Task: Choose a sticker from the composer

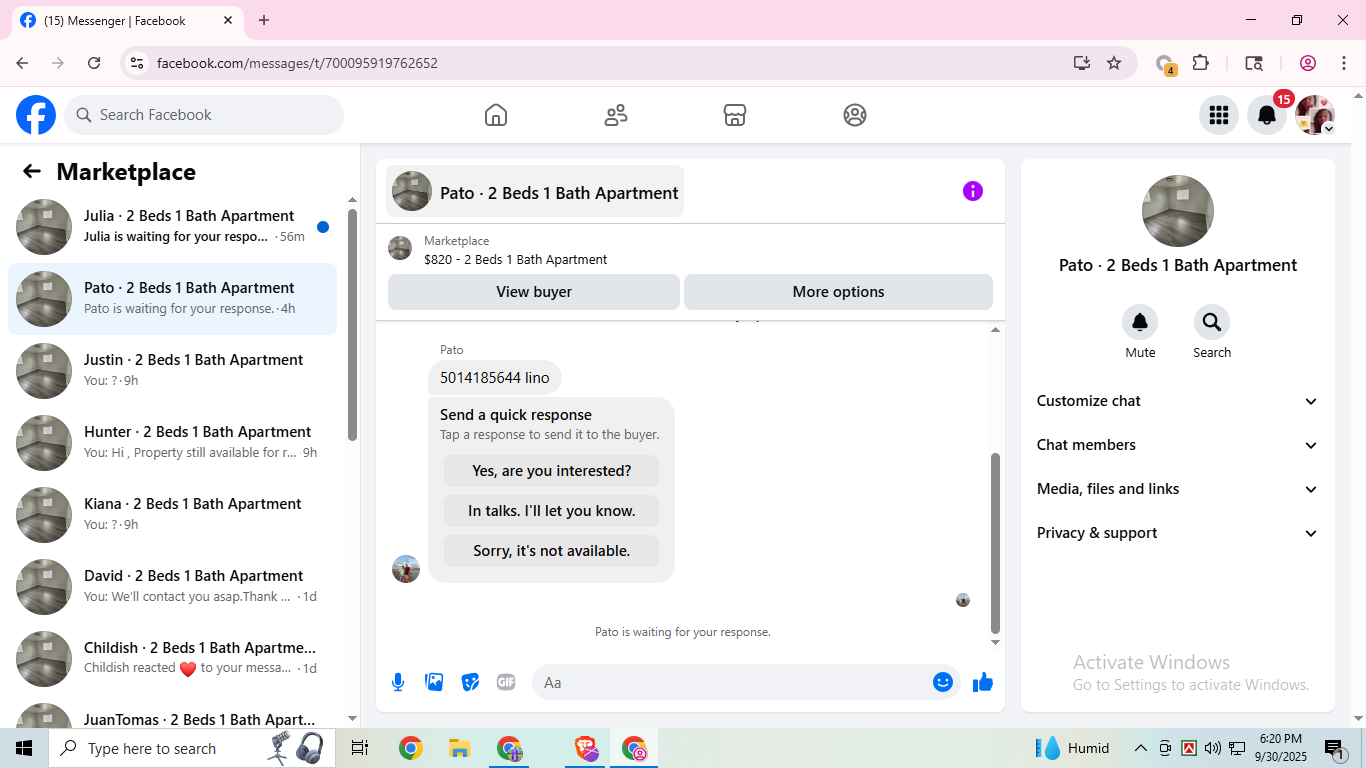Action: point(470,682)
